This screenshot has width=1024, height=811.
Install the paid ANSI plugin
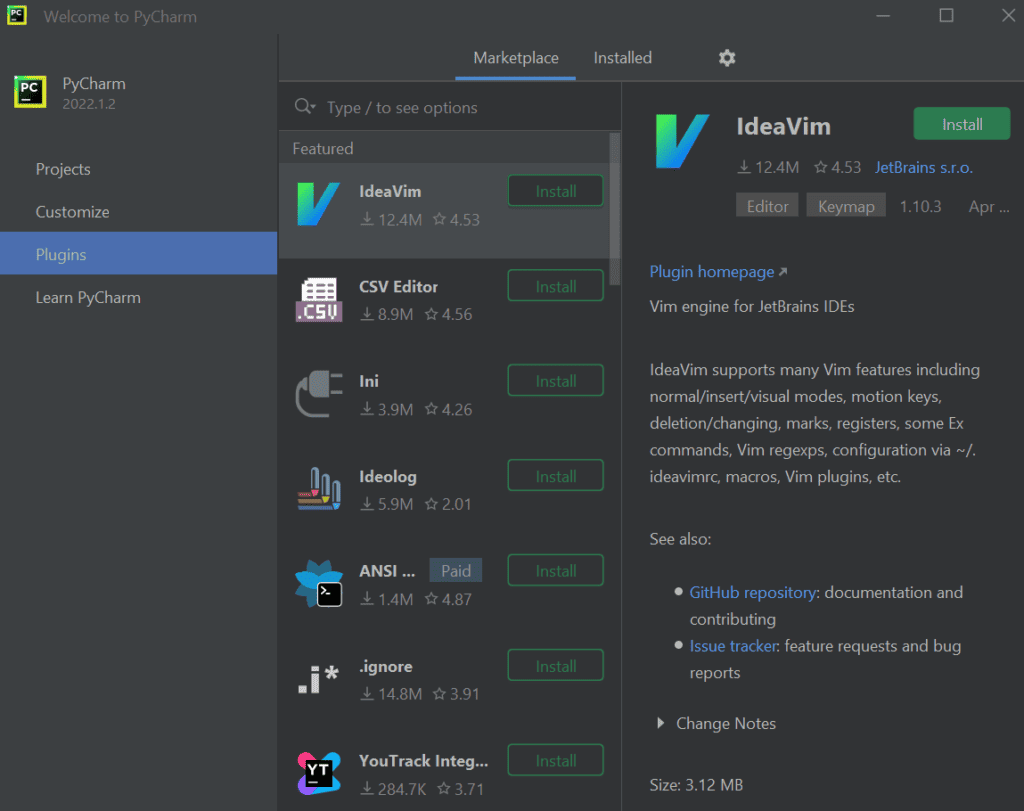(556, 571)
